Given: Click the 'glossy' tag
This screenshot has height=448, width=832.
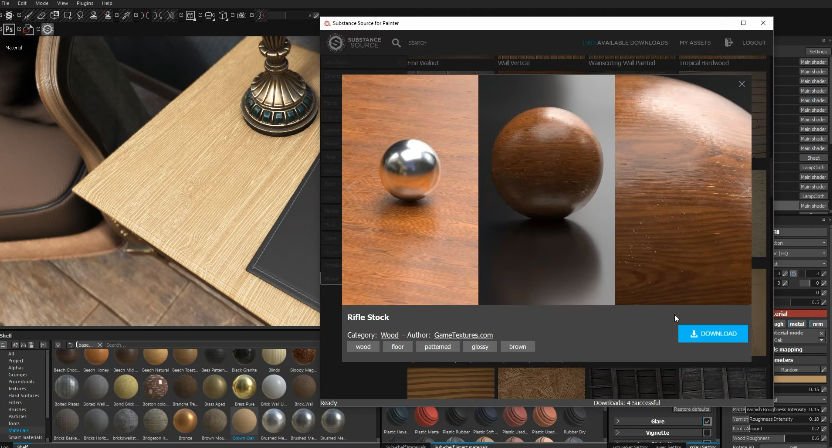Looking at the screenshot, I should pos(480,347).
